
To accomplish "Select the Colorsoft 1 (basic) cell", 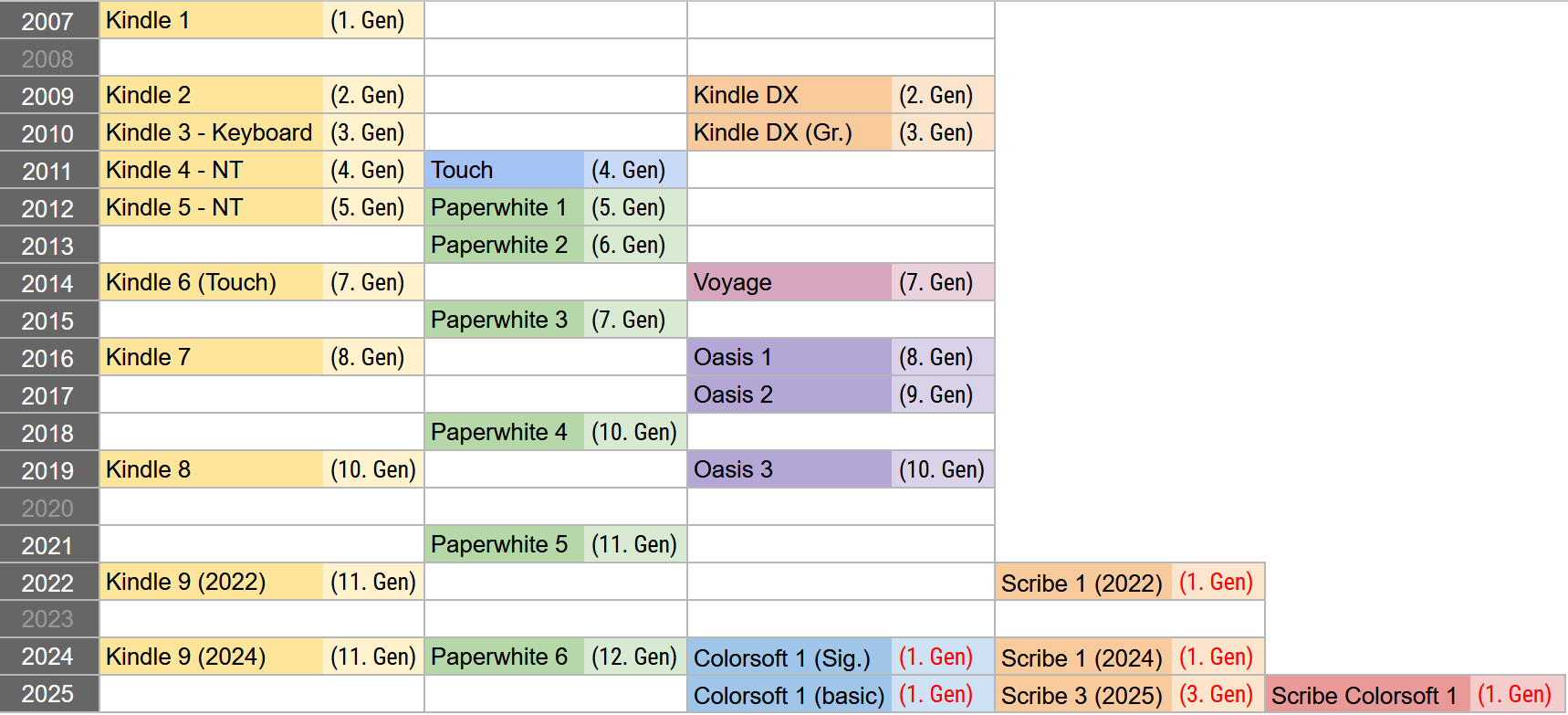I will pos(789,695).
